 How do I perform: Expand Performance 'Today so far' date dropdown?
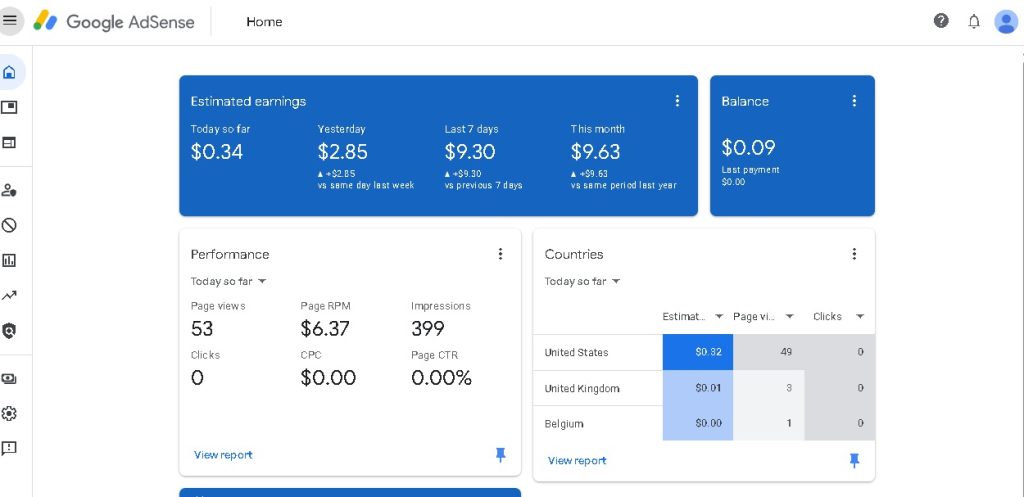point(229,282)
